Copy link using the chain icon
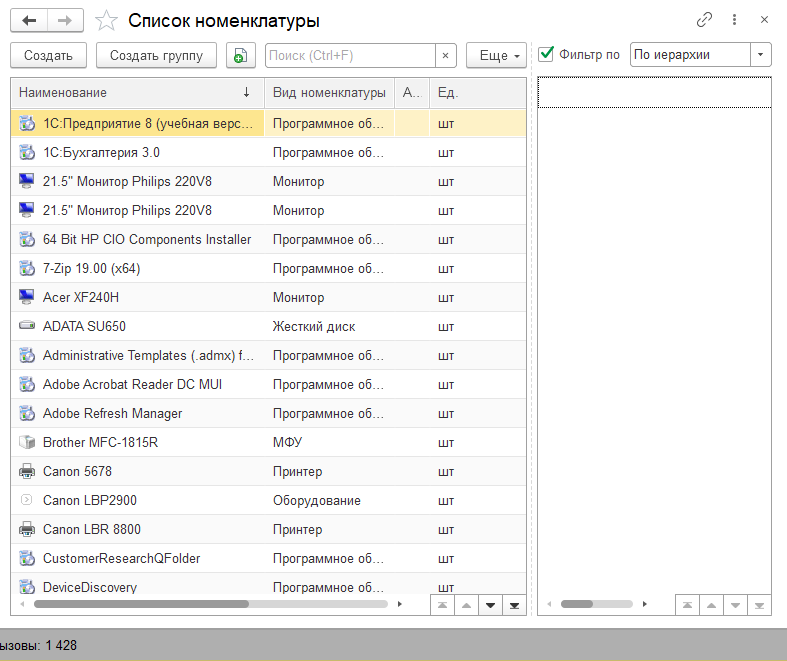The image size is (787, 661). tap(705, 20)
